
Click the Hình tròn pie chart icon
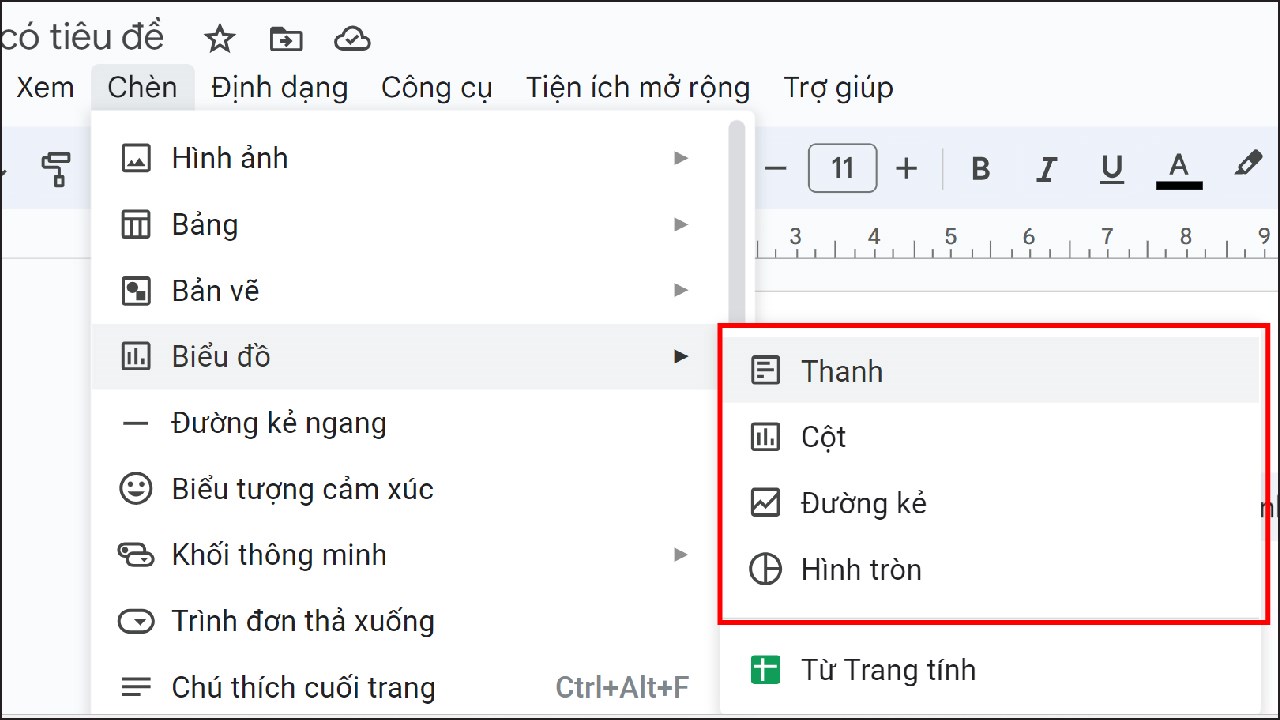(x=766, y=569)
